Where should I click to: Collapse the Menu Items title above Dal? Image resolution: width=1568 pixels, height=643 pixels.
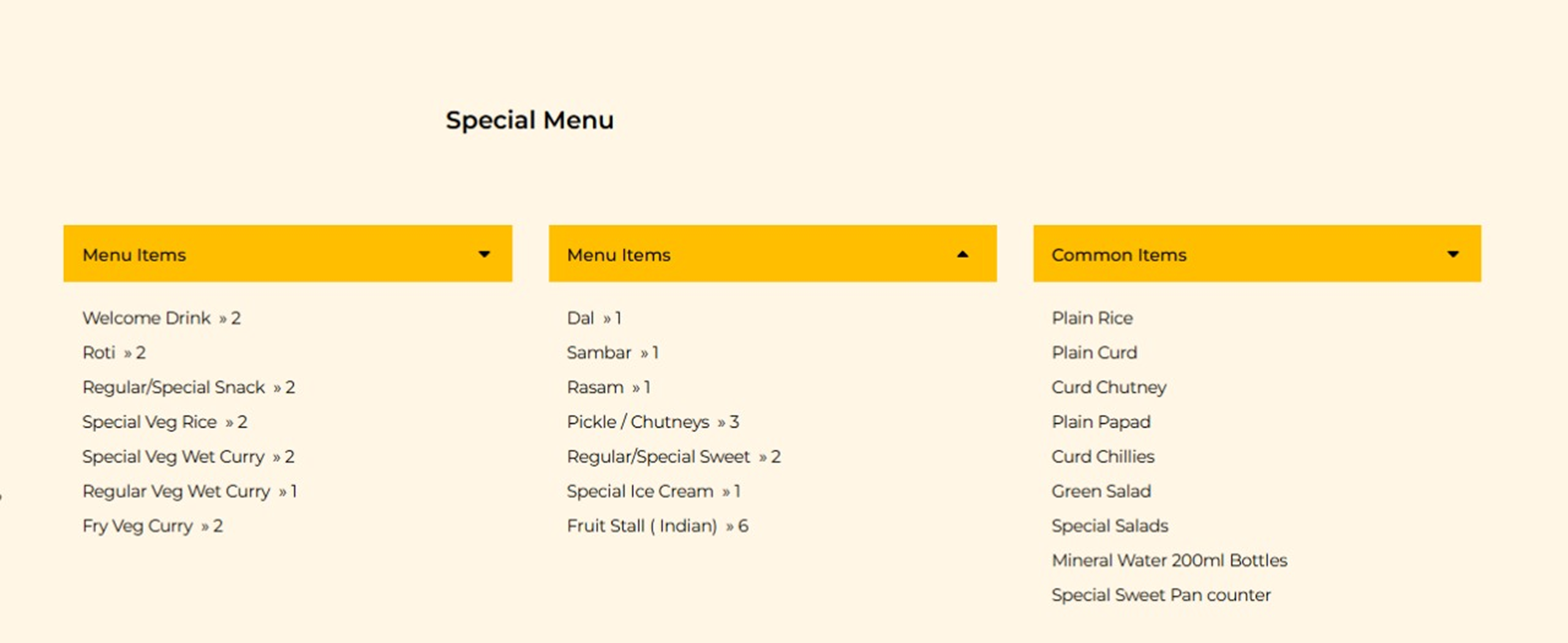(x=619, y=255)
